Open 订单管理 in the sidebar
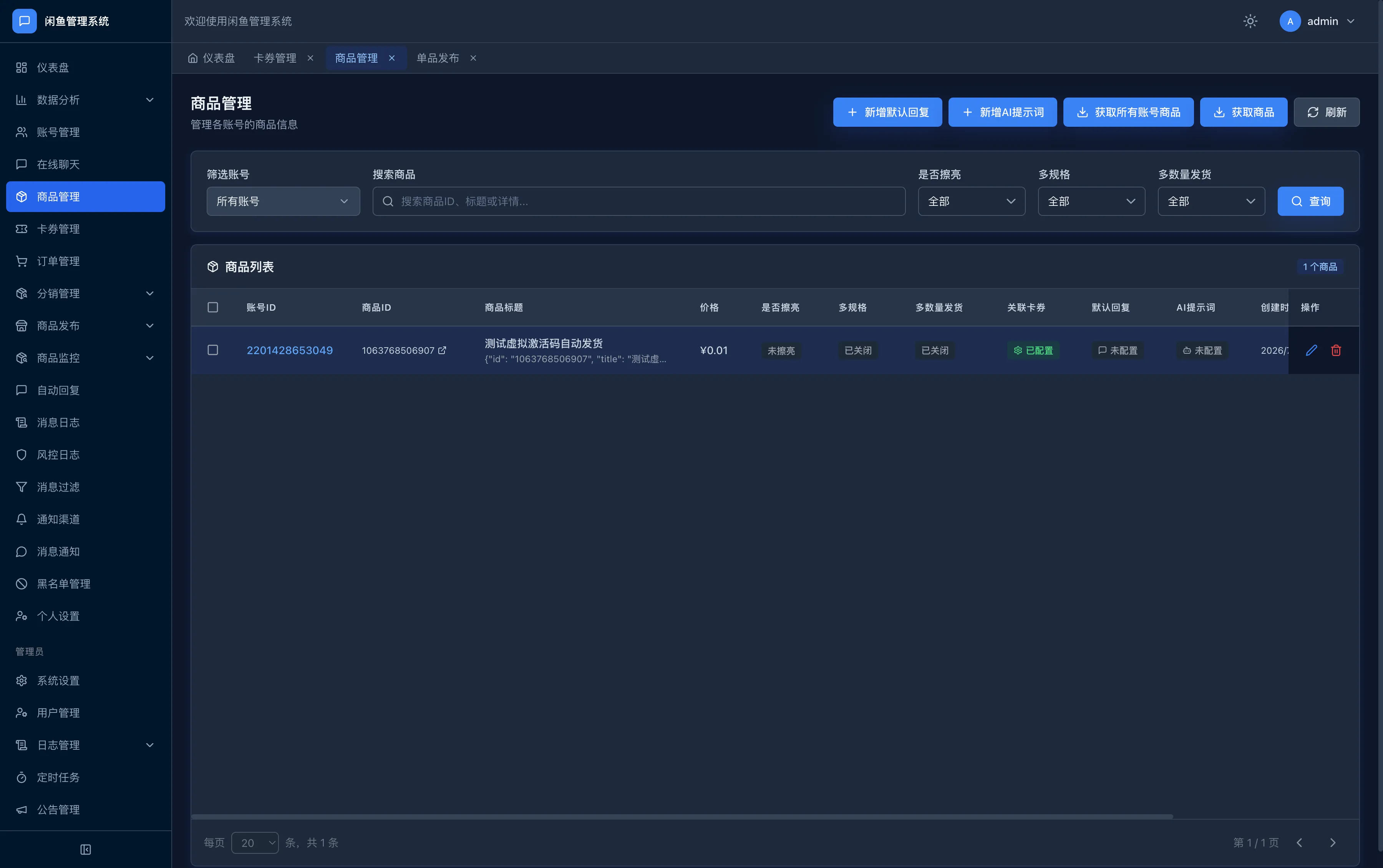1383x868 pixels. click(x=86, y=261)
